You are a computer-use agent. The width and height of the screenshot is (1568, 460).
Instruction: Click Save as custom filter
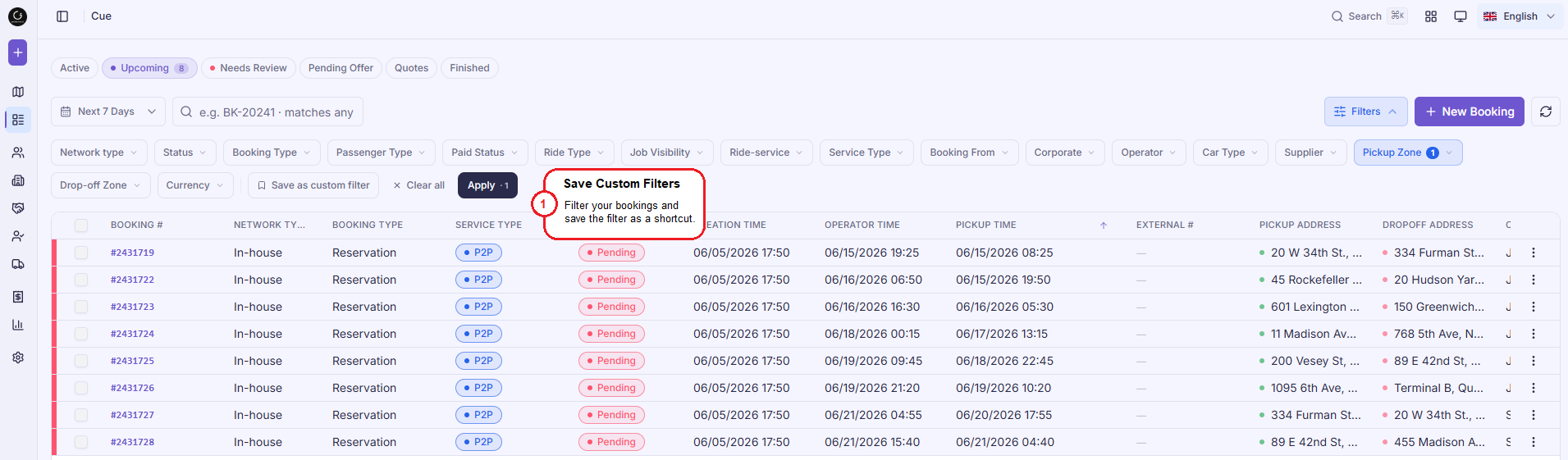(313, 185)
